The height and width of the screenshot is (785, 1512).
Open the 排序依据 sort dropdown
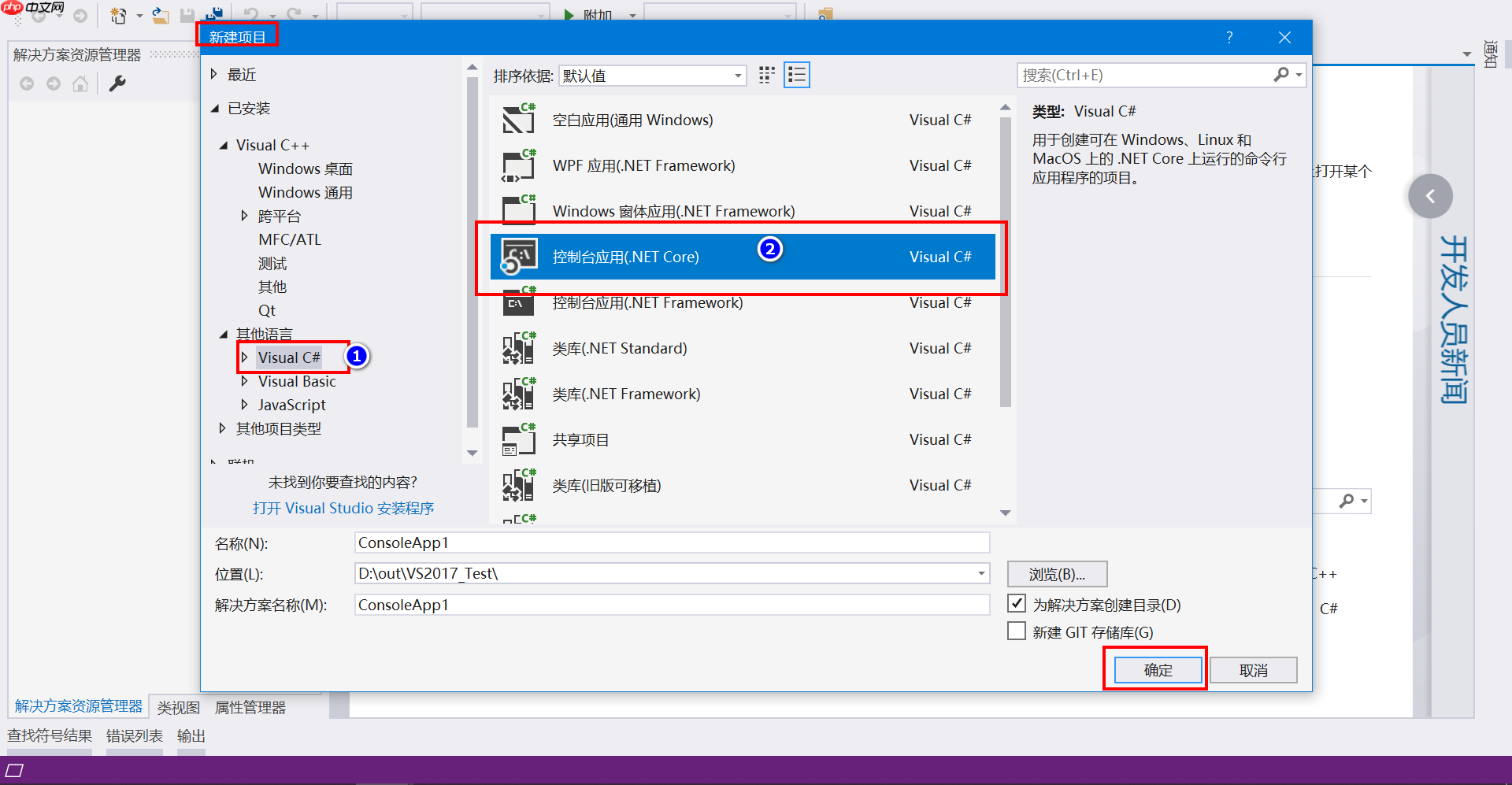click(653, 76)
